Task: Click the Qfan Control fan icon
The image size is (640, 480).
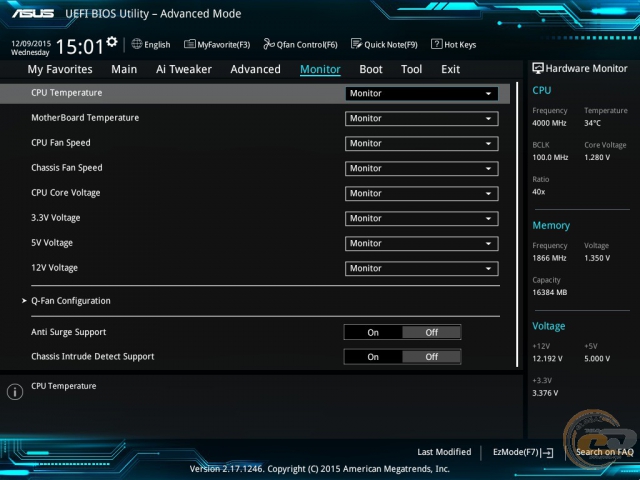Action: tap(269, 44)
